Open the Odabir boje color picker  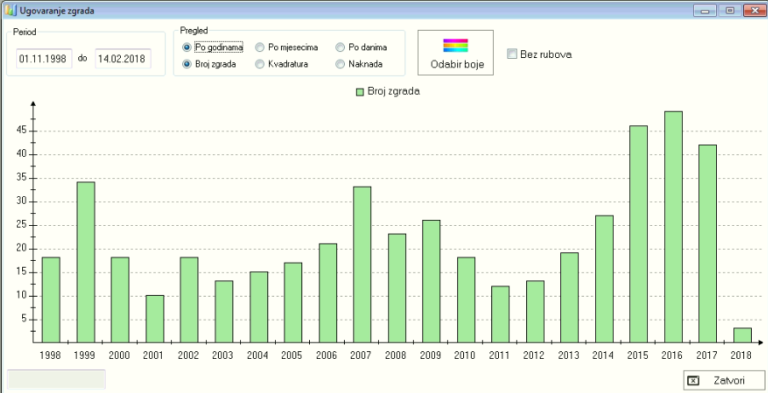[456, 53]
